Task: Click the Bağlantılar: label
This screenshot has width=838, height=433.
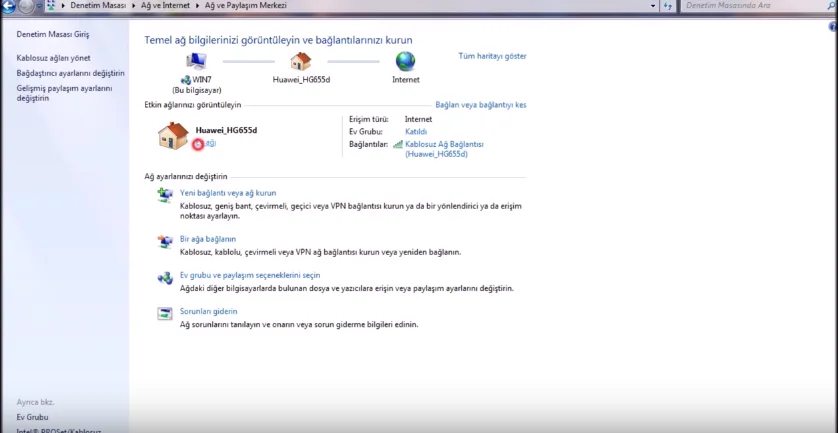Action: (x=368, y=144)
